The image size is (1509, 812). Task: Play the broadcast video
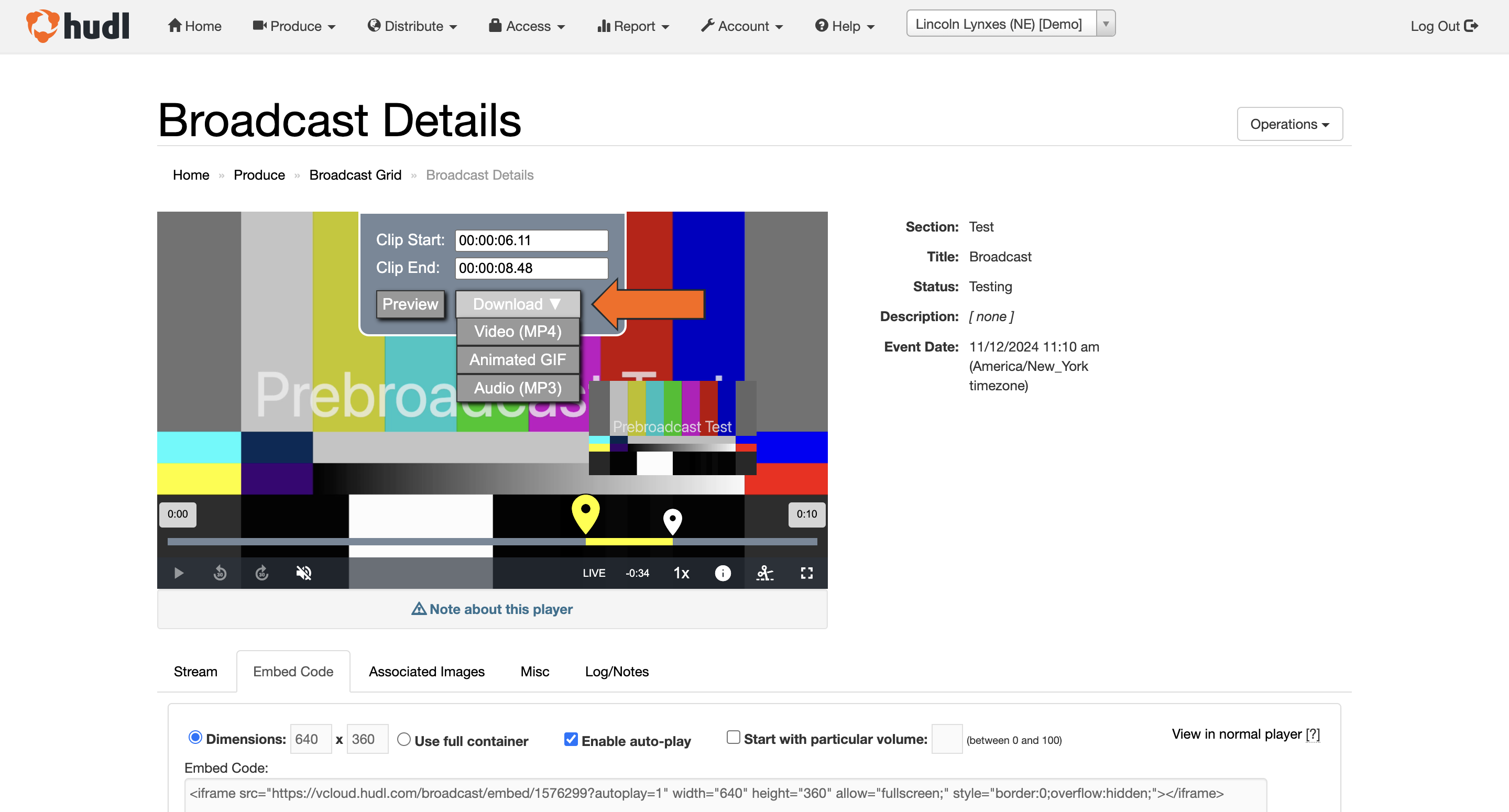[x=179, y=573]
